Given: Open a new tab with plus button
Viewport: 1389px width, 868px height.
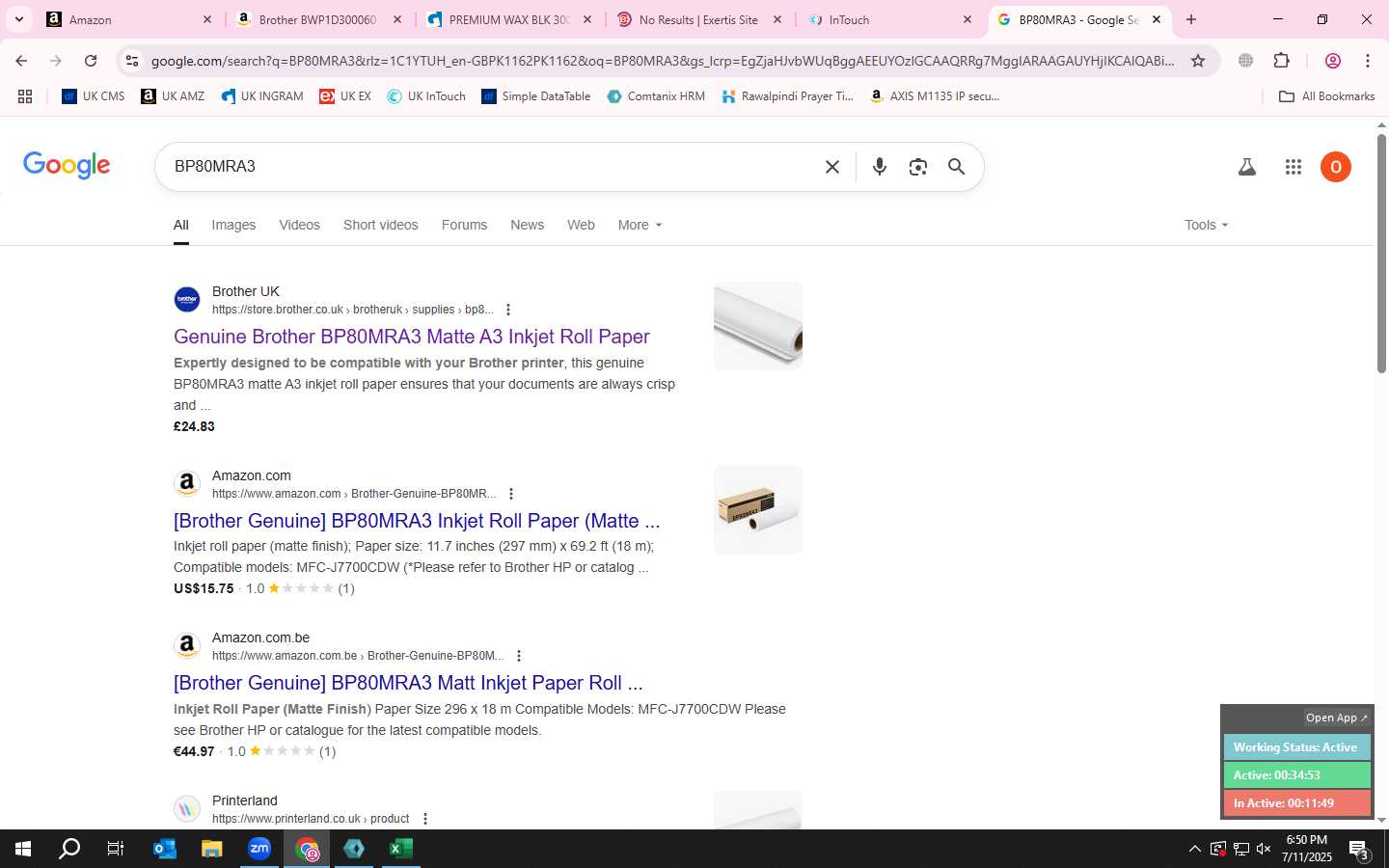Looking at the screenshot, I should click(1191, 19).
